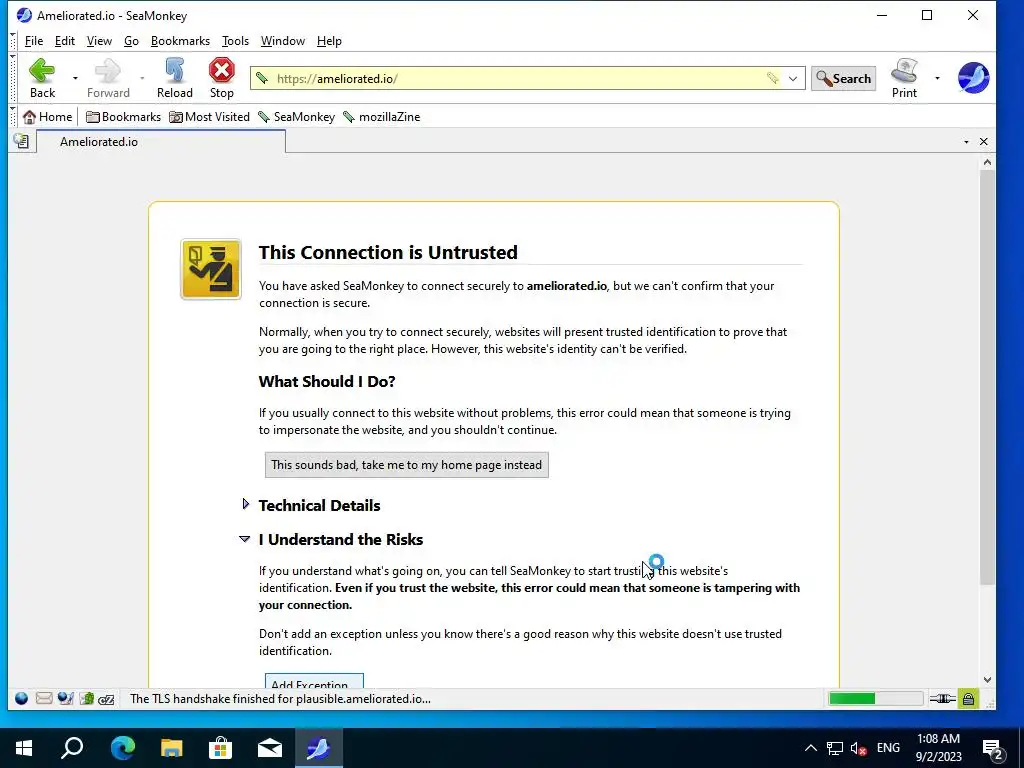Open Browser from the status bar globe icon
The width and height of the screenshot is (1024, 768).
(x=22, y=699)
